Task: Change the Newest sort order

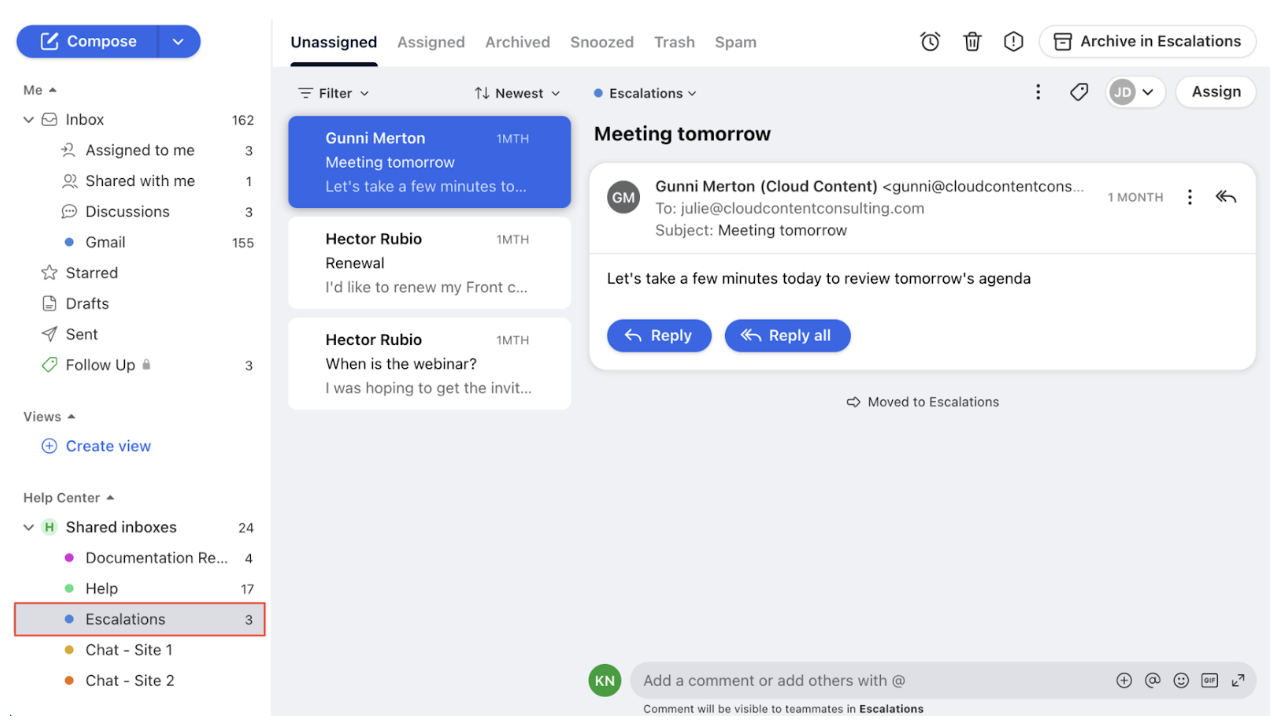Action: click(517, 93)
